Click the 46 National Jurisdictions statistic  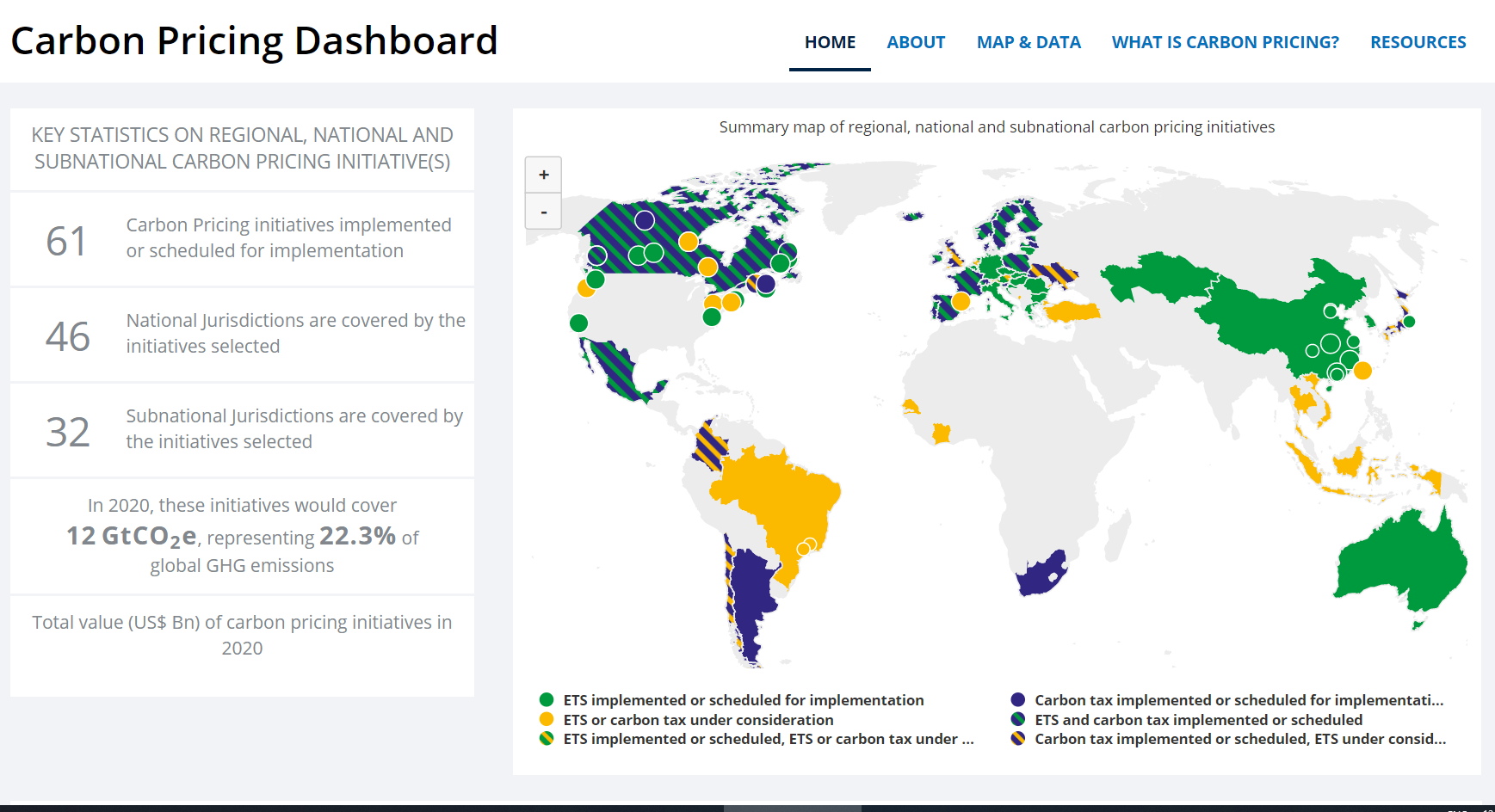point(242,334)
